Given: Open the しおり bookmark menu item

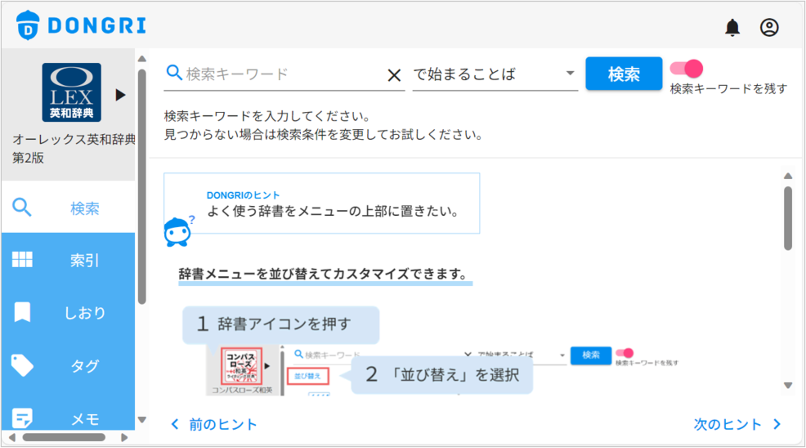Looking at the screenshot, I should [68, 312].
